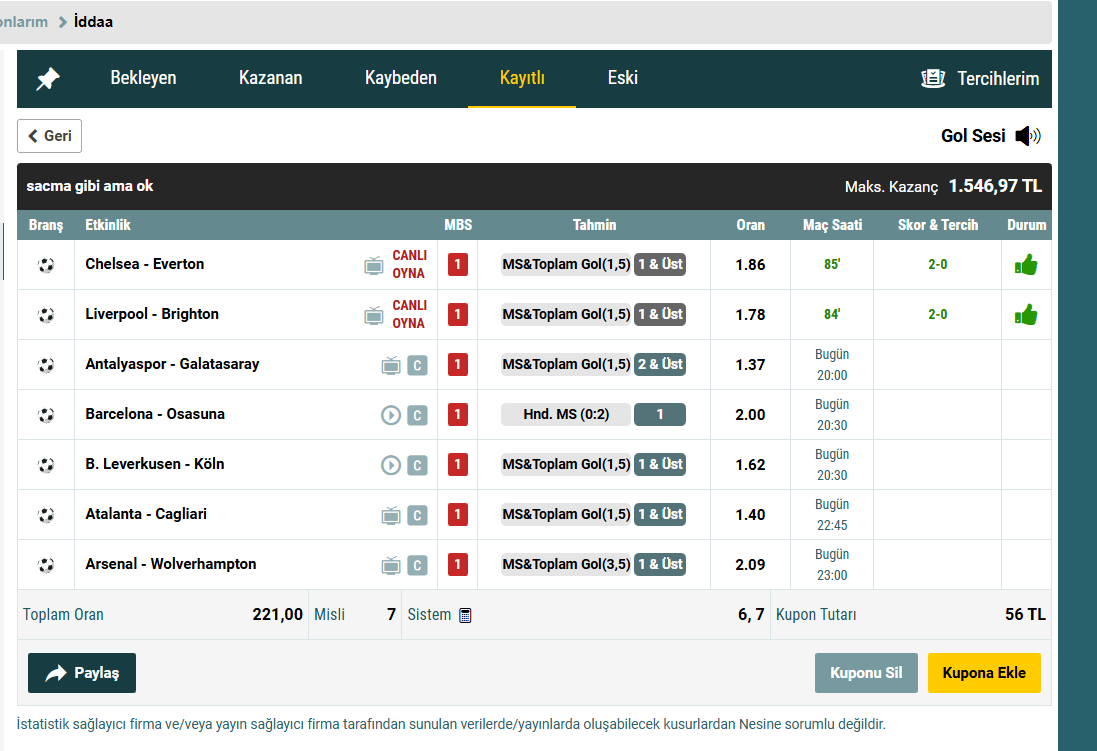This screenshot has width=1097, height=751.
Task: Click the 2.00 odds for Barcelona - Osasuna
Action: (x=750, y=414)
